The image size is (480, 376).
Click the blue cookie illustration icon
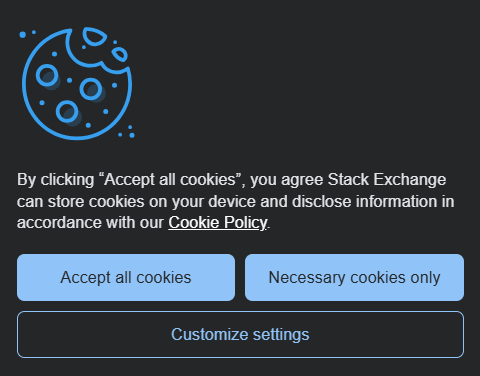[77, 83]
